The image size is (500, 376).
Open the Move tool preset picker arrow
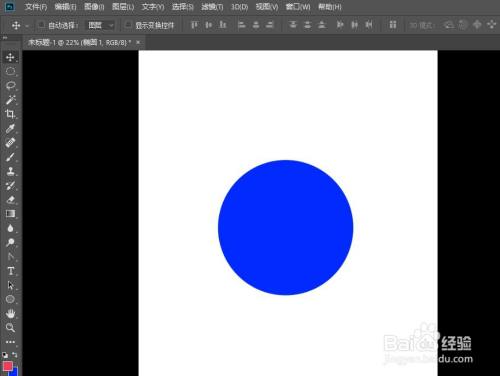pos(27,26)
